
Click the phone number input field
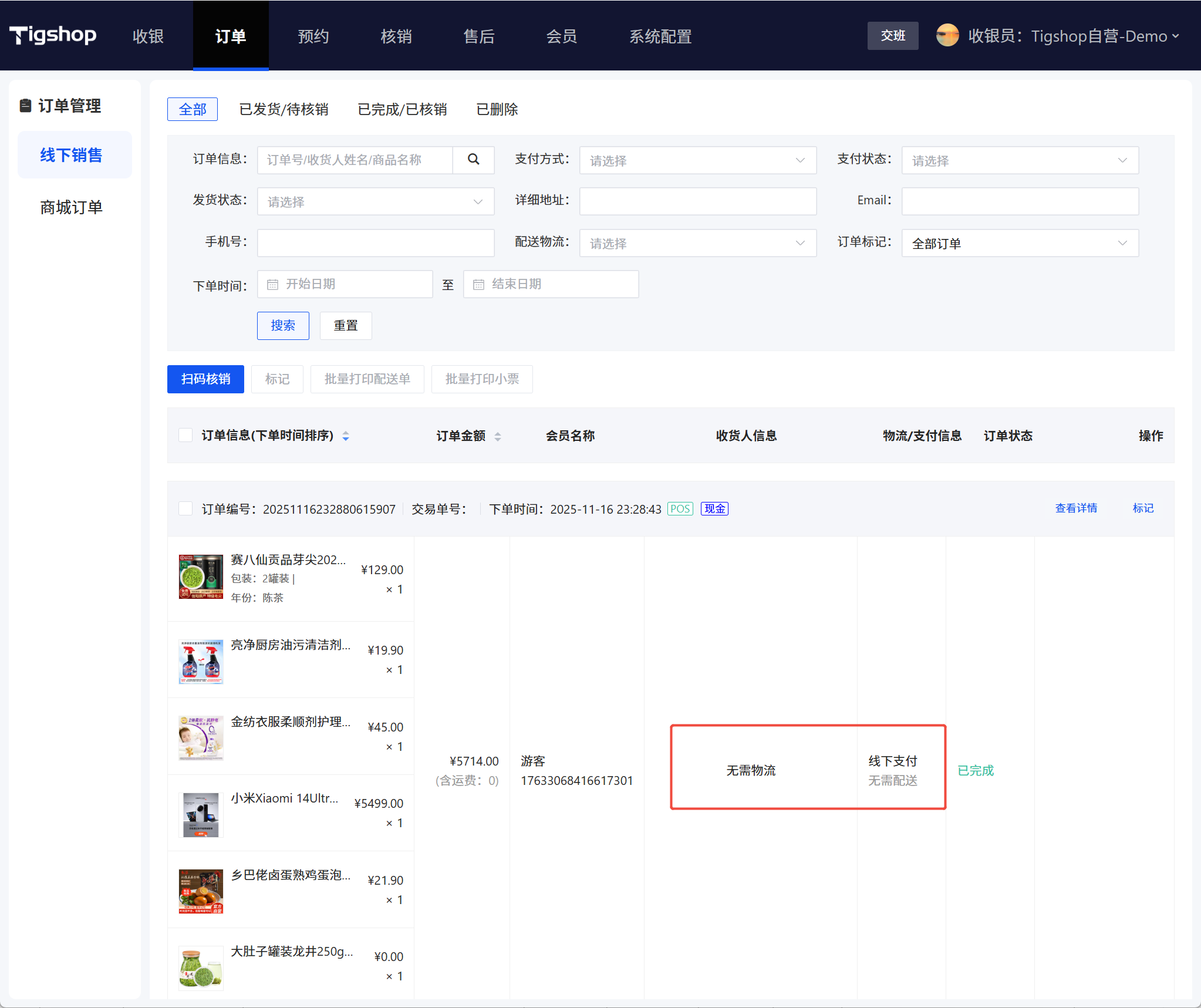pos(376,243)
